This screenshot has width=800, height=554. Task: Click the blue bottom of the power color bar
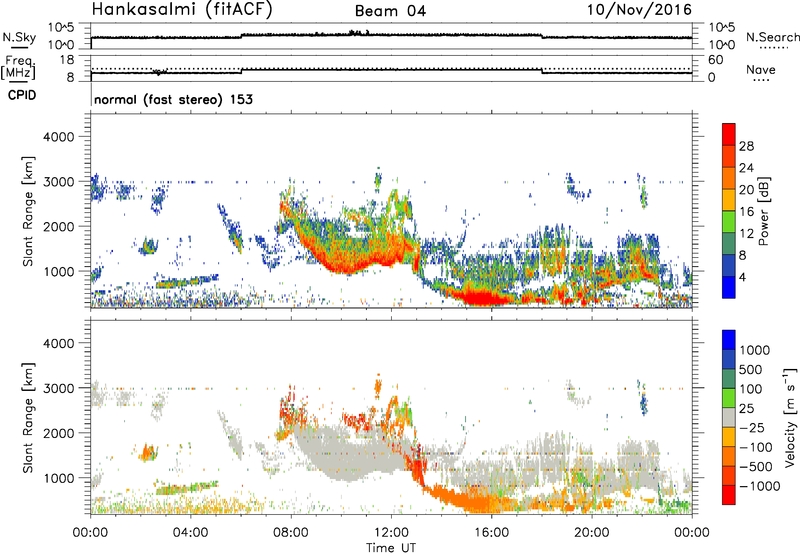tap(729, 287)
